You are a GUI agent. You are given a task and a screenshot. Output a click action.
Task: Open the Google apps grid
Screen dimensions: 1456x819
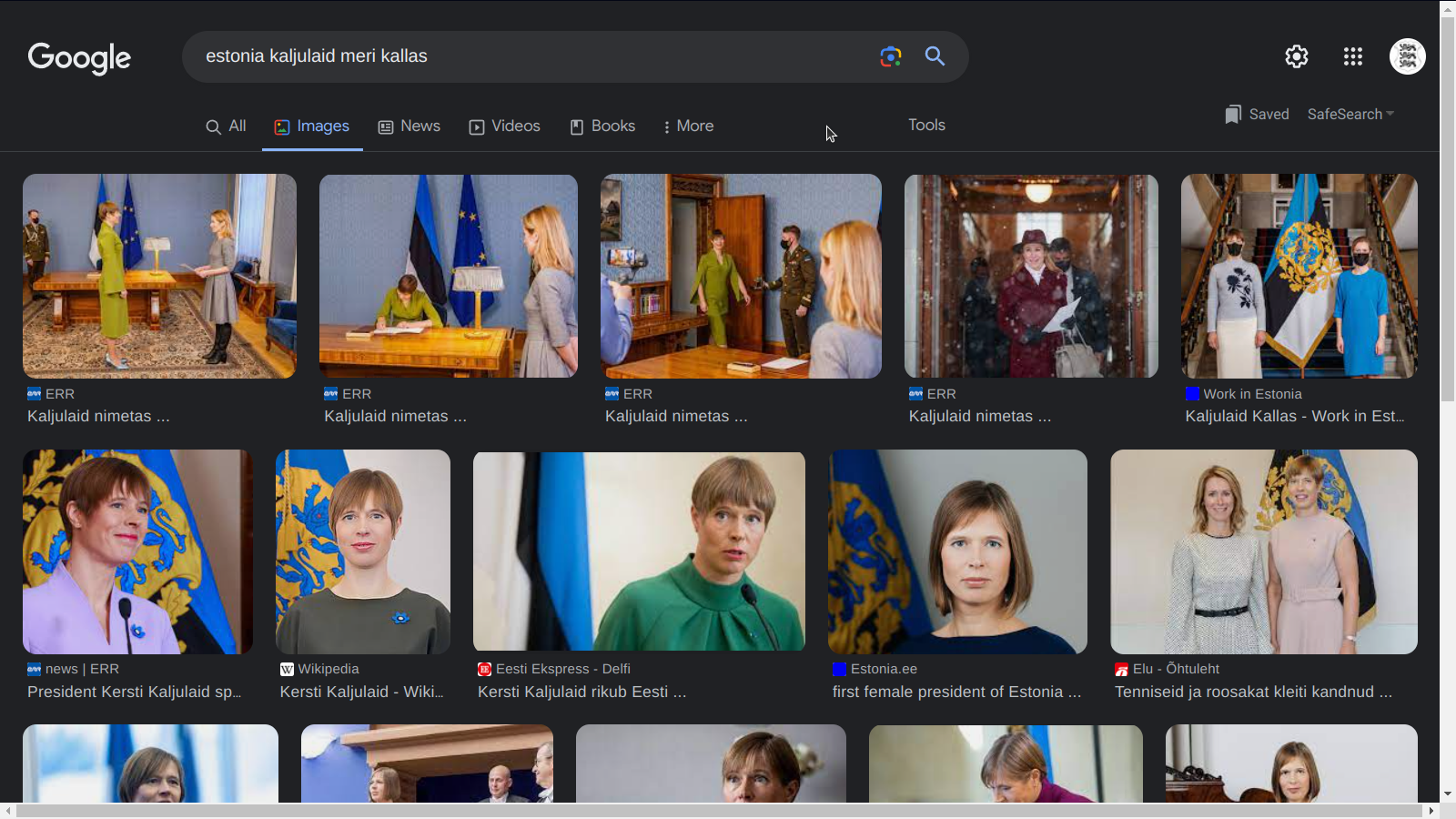[1352, 56]
